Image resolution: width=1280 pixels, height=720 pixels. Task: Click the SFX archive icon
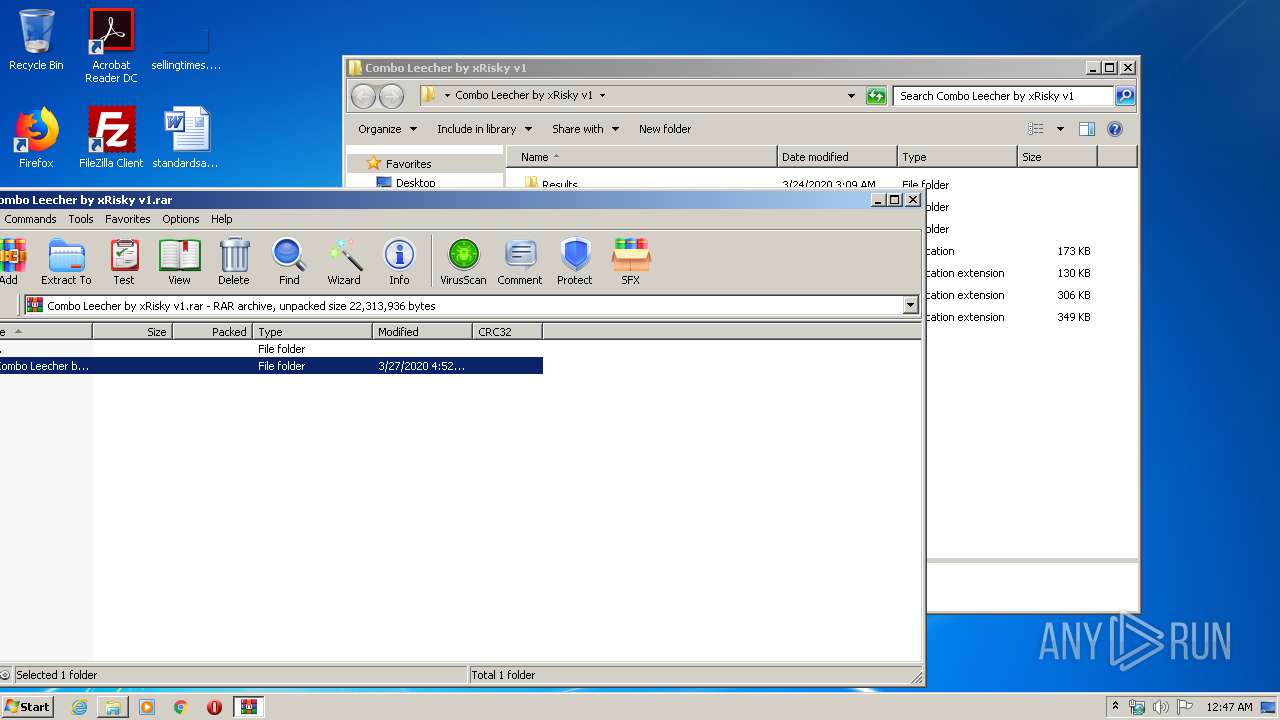[x=631, y=262]
